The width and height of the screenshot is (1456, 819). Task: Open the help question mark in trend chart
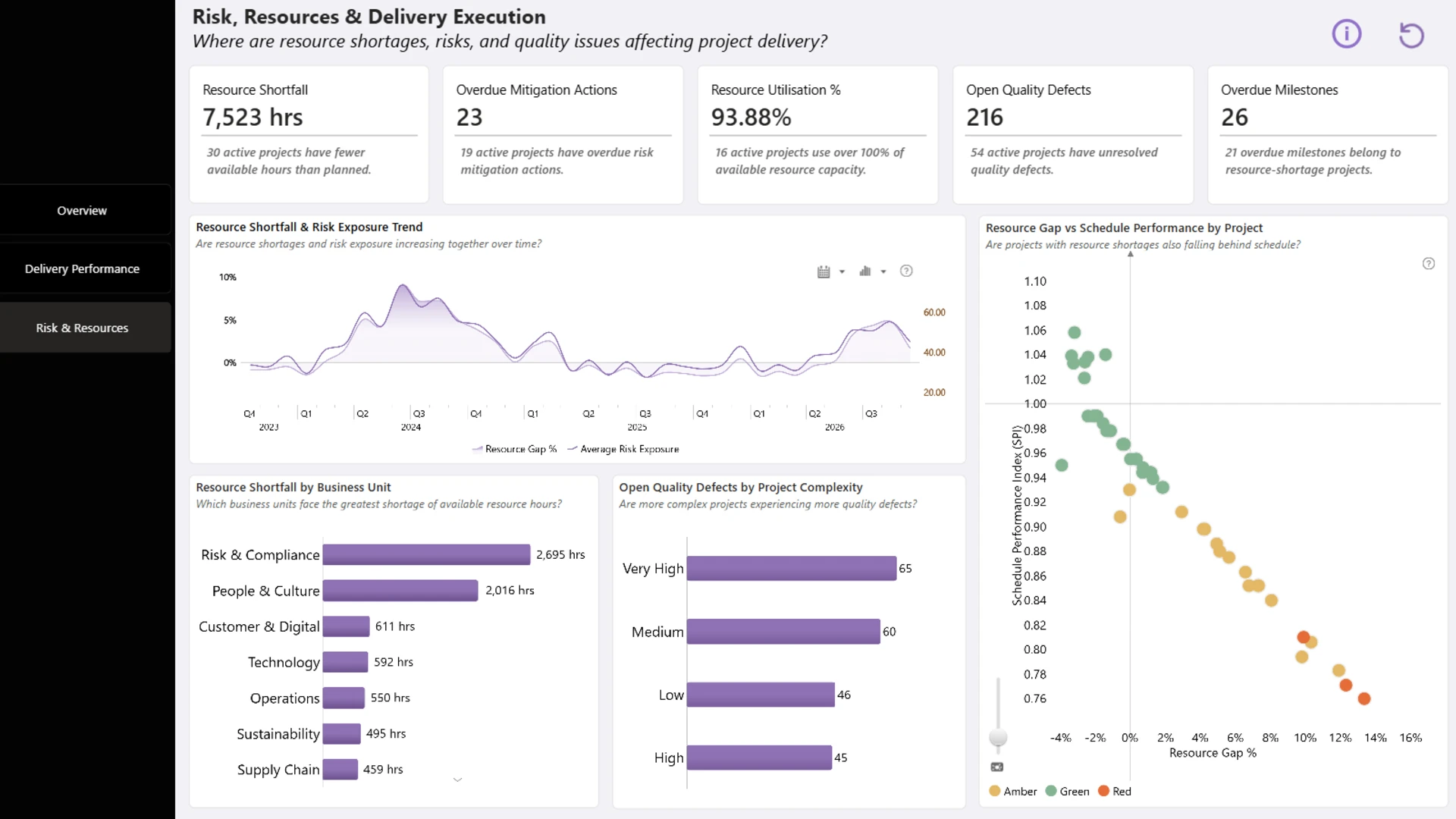906,271
